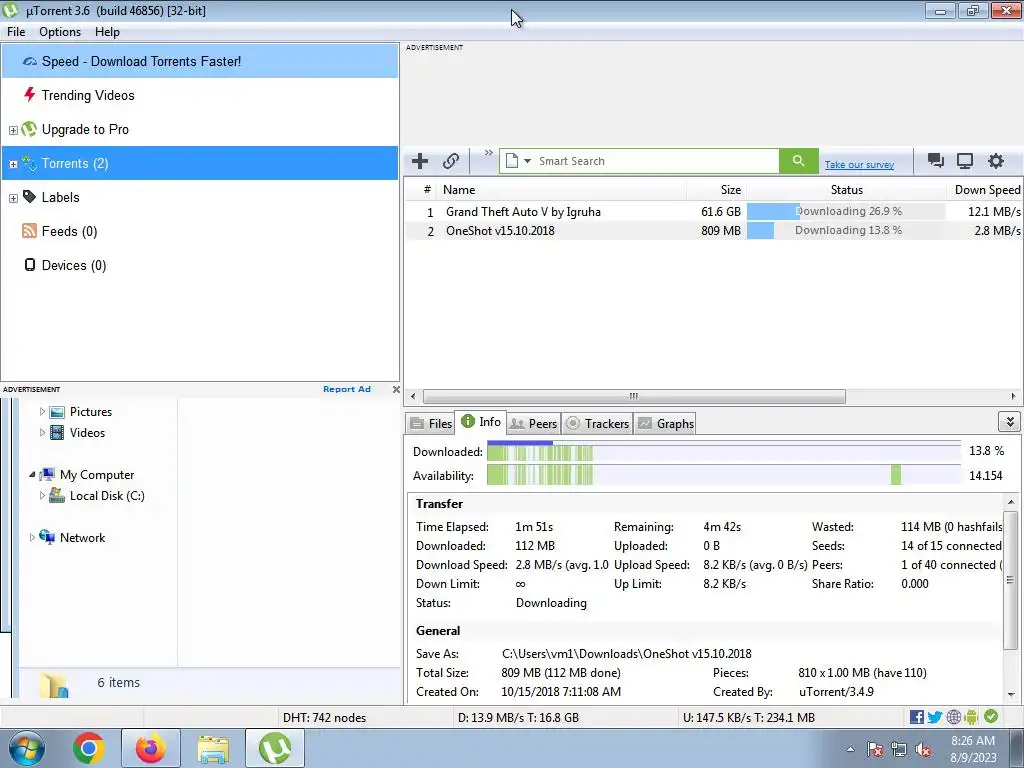Click the torrent list horizontal scrollbar
Viewport: 1024px width, 768px height.
pos(633,396)
